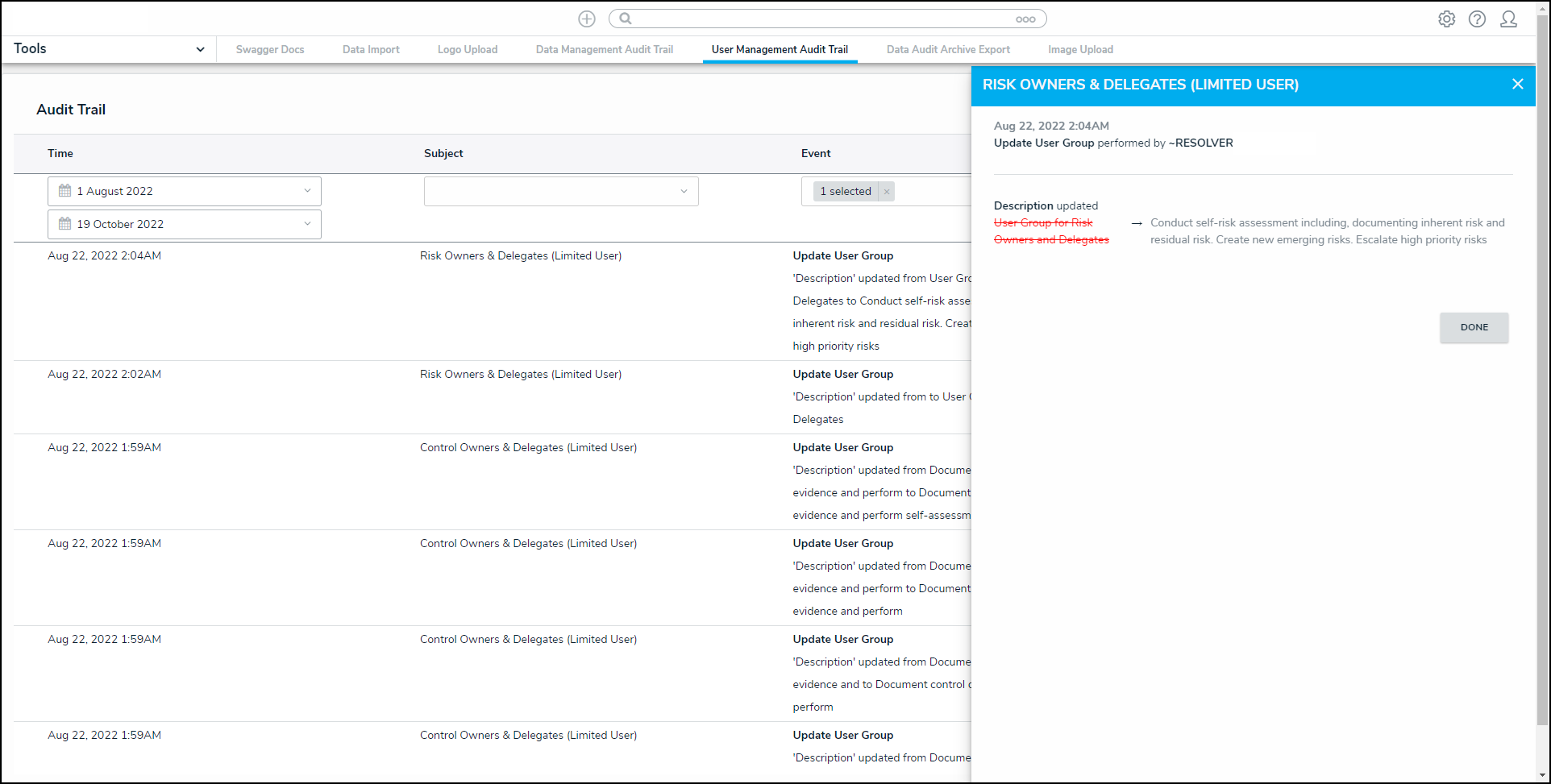Select the User Management Audit Trail tab

(780, 49)
